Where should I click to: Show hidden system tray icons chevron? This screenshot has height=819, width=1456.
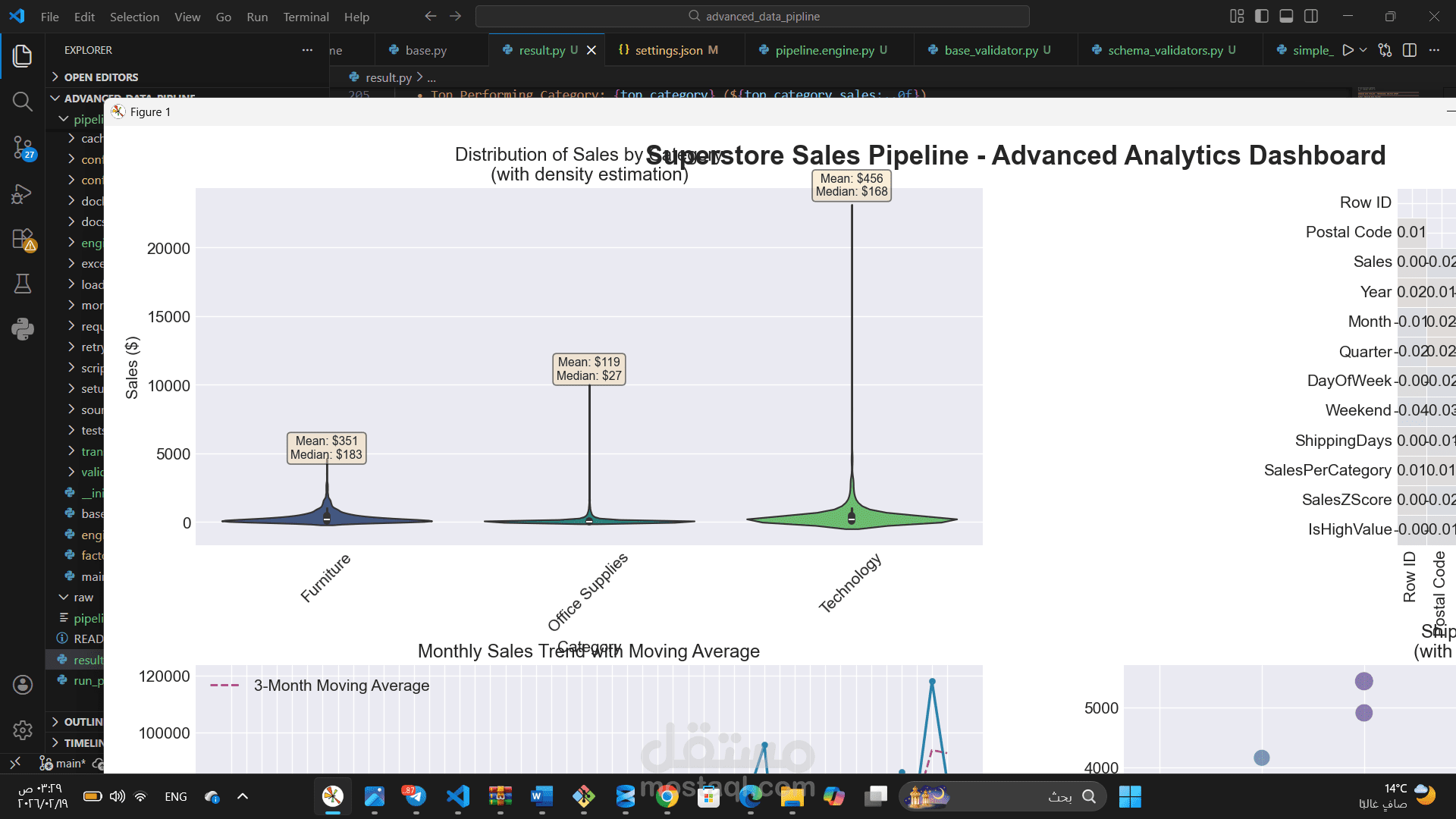[x=243, y=796]
